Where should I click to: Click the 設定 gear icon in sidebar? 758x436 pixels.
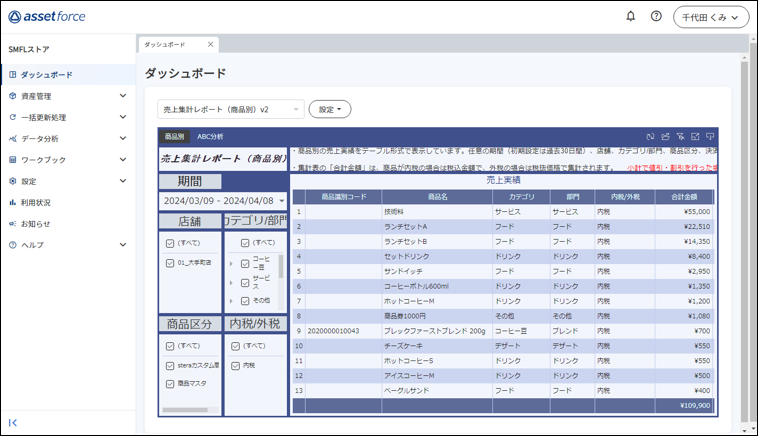[13, 181]
